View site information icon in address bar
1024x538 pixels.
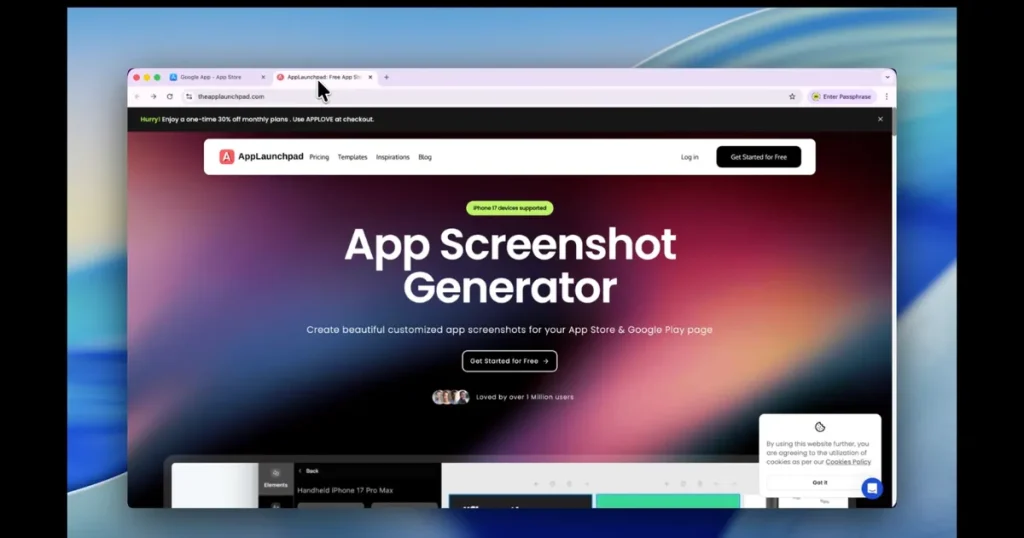pos(189,97)
